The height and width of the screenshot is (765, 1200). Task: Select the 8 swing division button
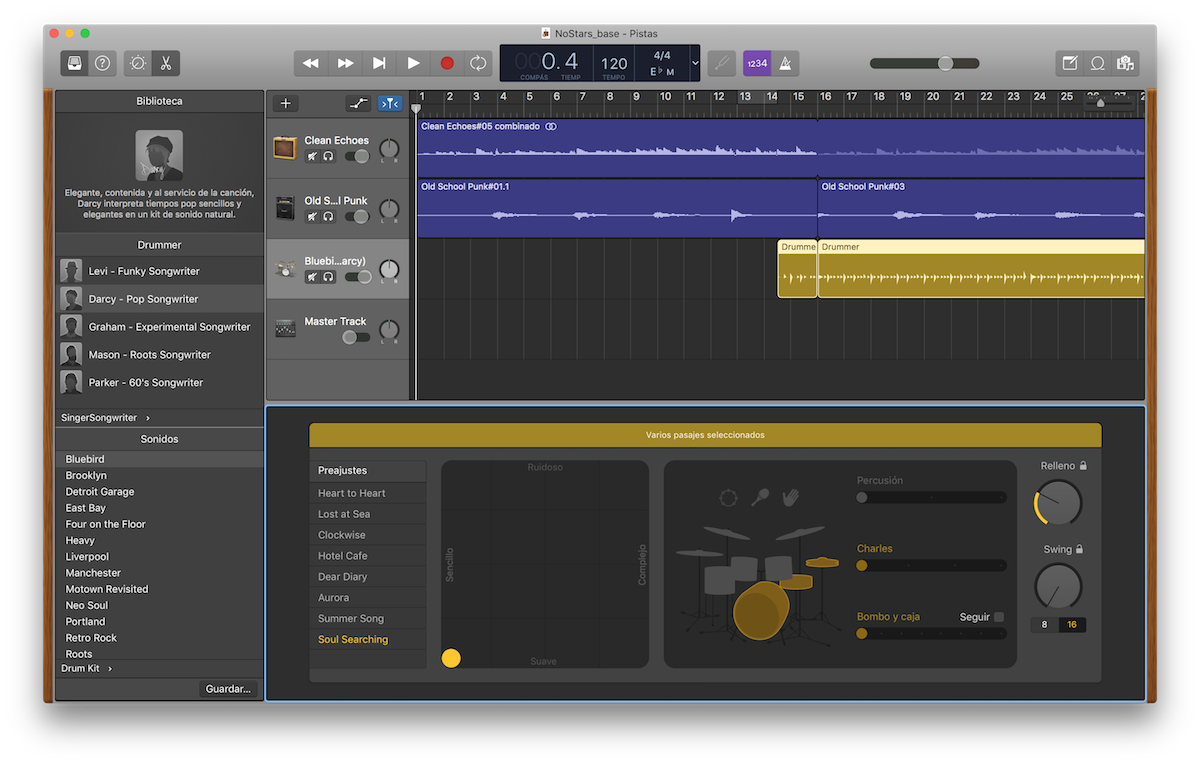(x=1045, y=625)
